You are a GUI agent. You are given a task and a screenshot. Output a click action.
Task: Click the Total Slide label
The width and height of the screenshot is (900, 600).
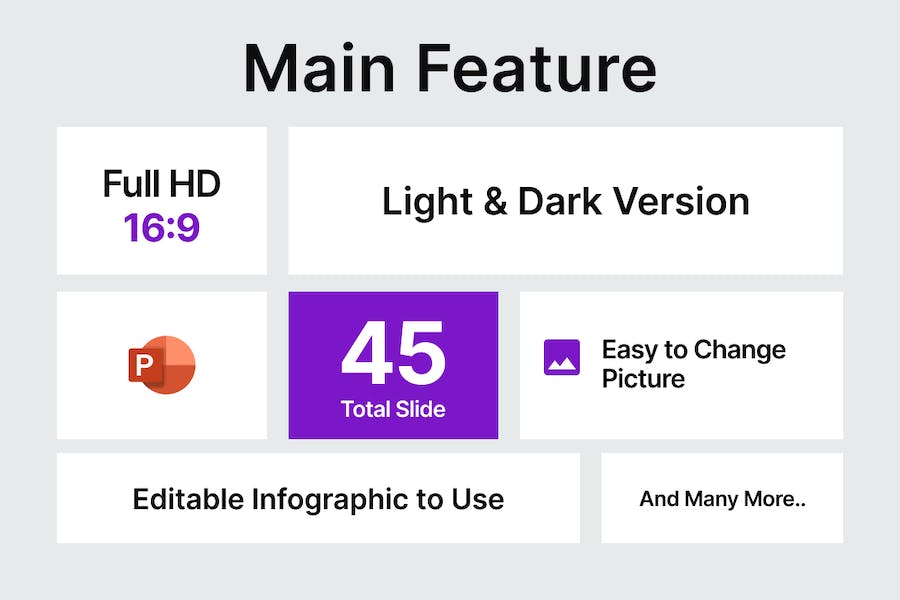coord(393,409)
